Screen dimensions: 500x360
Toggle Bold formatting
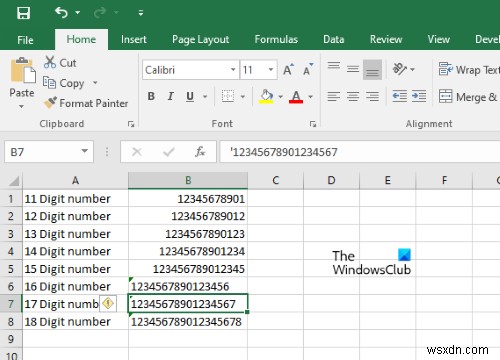coord(151,97)
